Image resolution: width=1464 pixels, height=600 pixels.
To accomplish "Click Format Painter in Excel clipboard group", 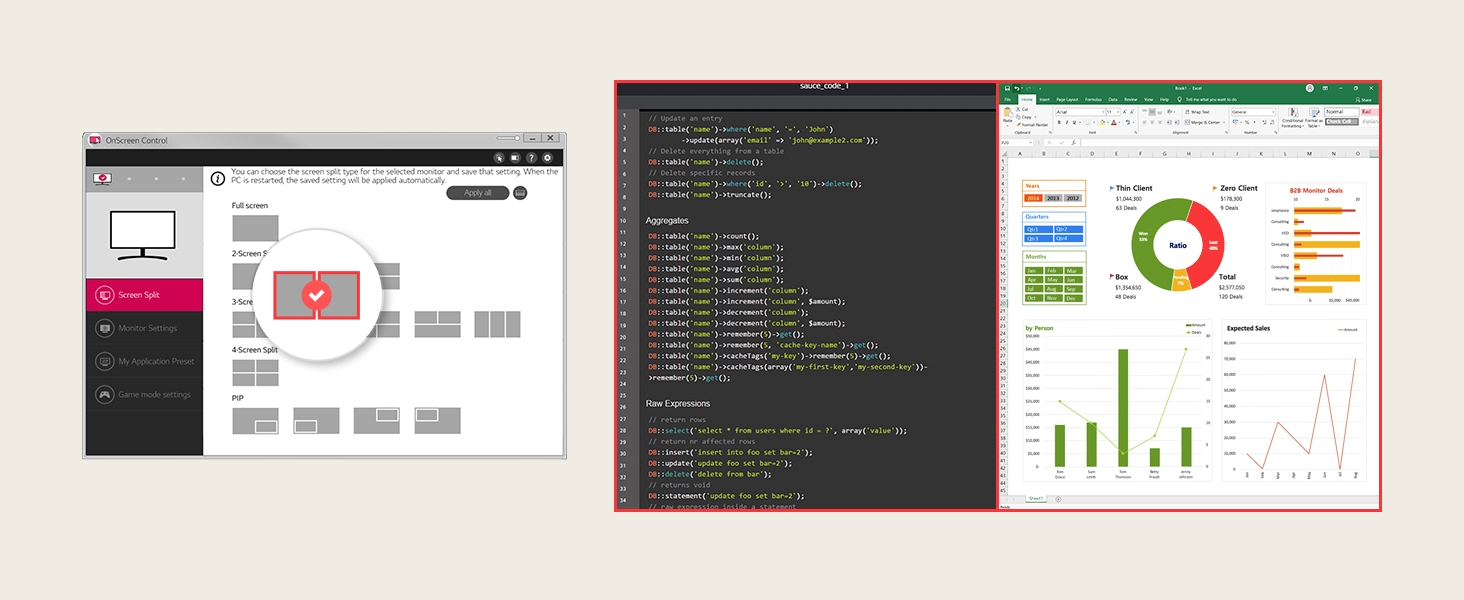I will point(1032,125).
